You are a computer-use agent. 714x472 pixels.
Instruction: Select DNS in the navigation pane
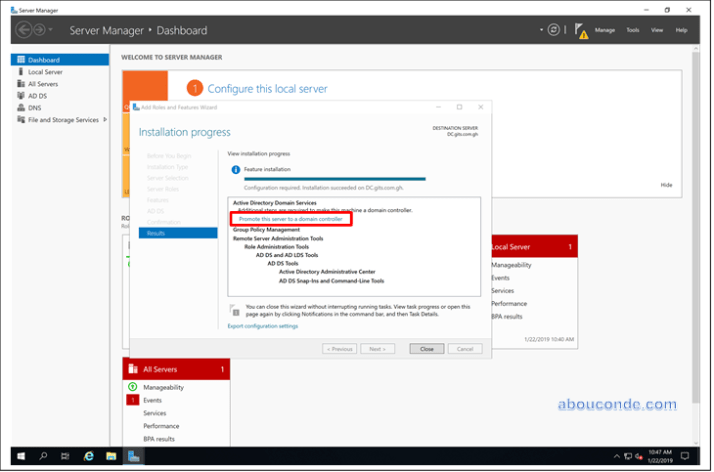(34, 108)
